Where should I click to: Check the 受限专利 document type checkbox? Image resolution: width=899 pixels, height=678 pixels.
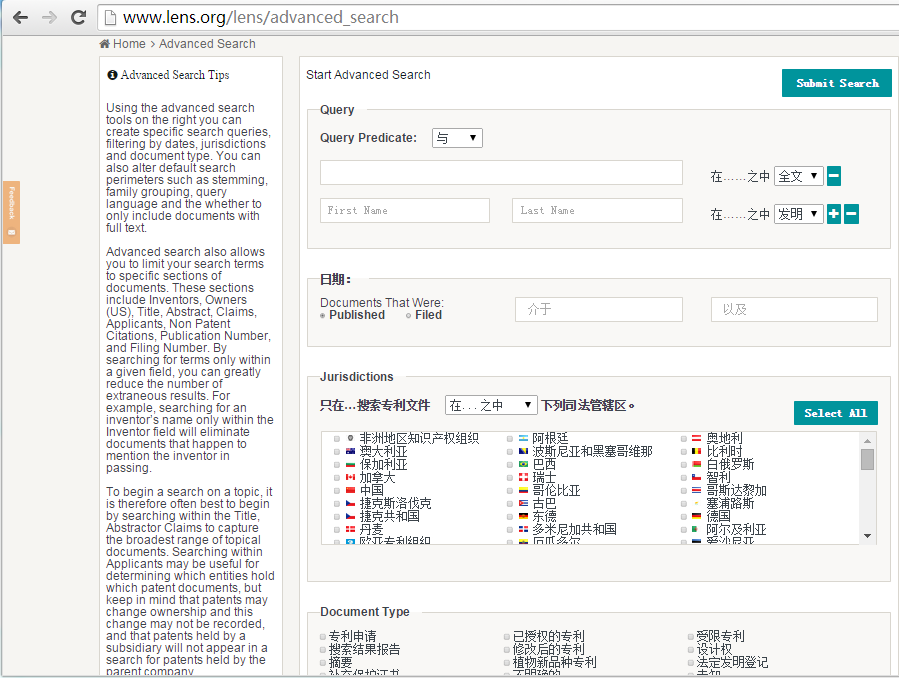(x=691, y=637)
